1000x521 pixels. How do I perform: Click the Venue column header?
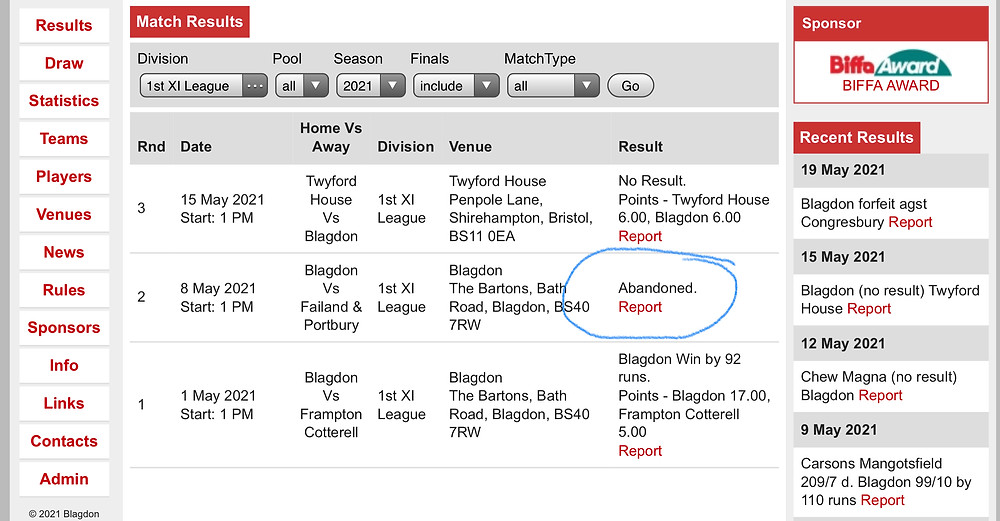click(x=470, y=147)
